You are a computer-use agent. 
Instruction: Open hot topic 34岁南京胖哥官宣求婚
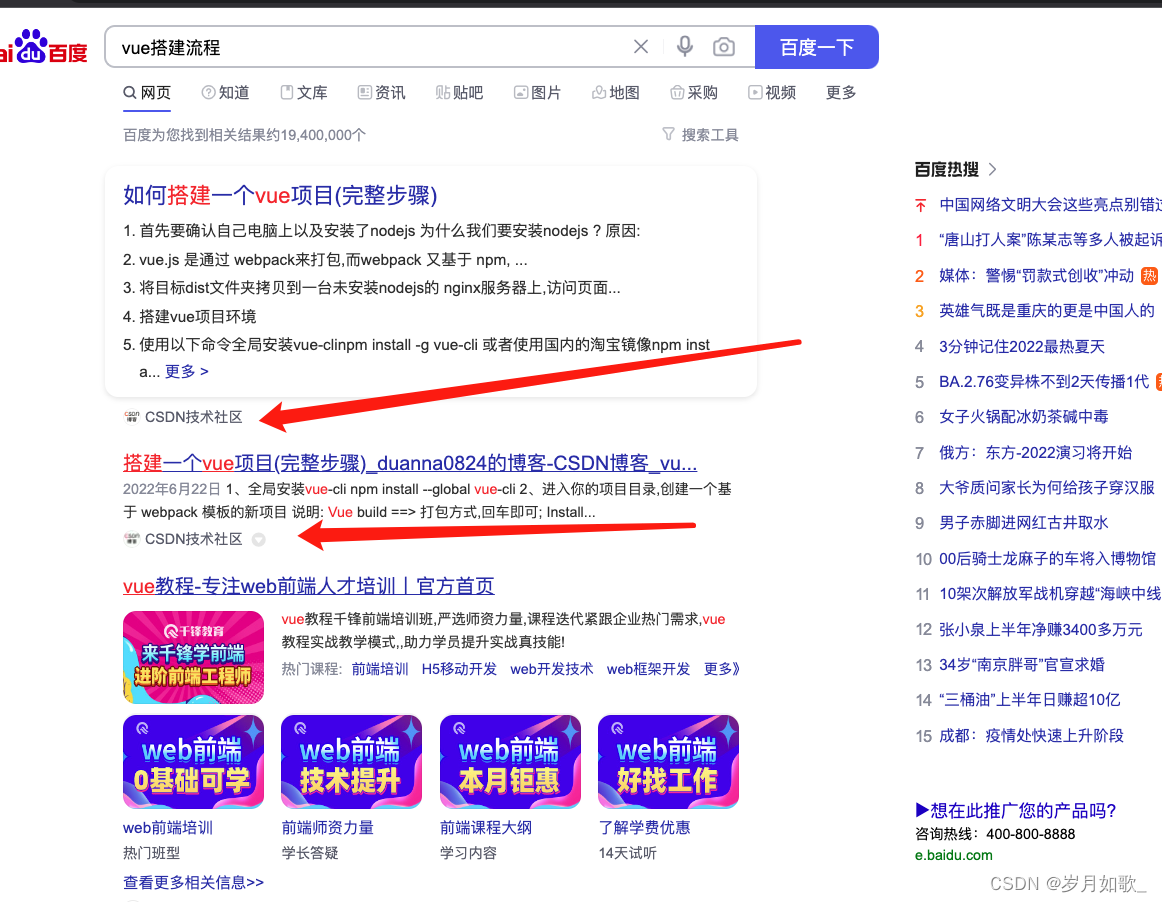pyautogui.click(x=1022, y=665)
